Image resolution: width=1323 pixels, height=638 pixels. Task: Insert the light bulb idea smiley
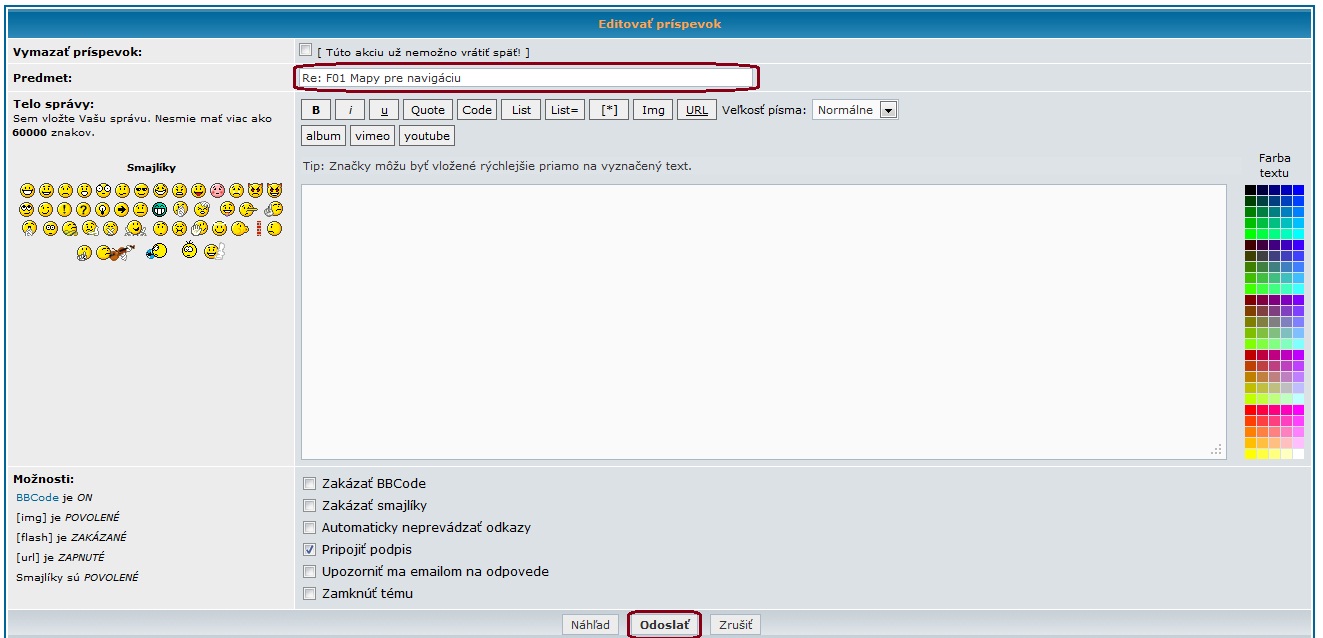102,210
